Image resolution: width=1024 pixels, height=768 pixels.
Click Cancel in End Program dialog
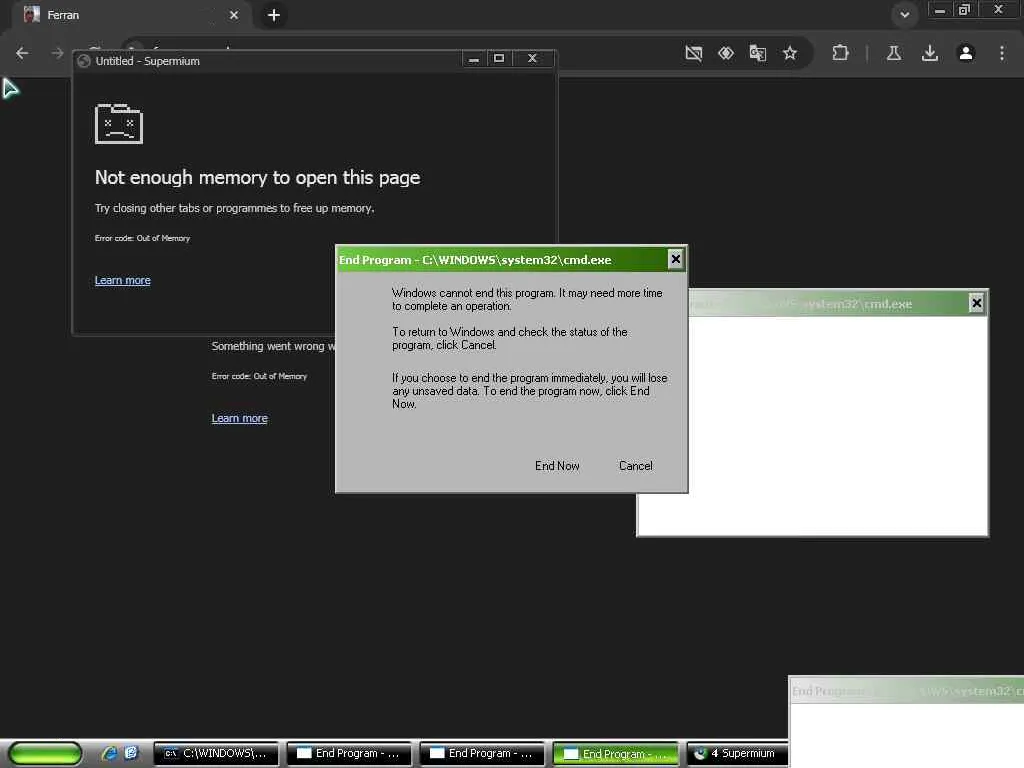pos(635,466)
